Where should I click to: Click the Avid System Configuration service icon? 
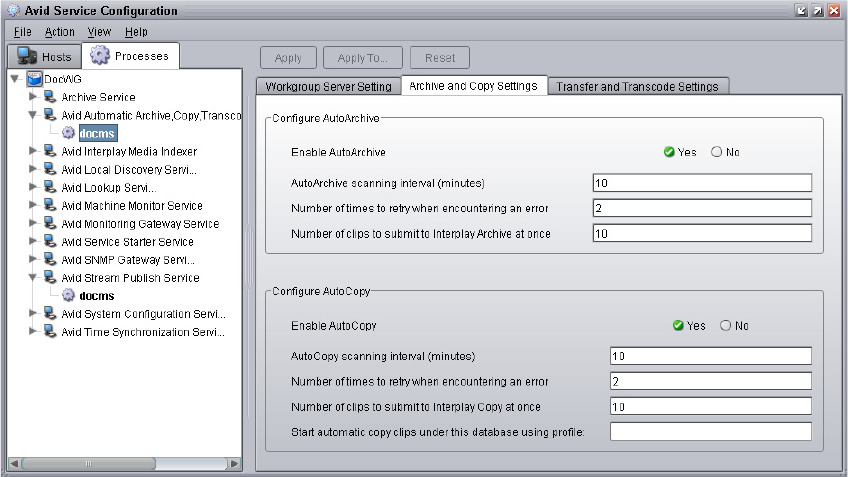coord(50,314)
